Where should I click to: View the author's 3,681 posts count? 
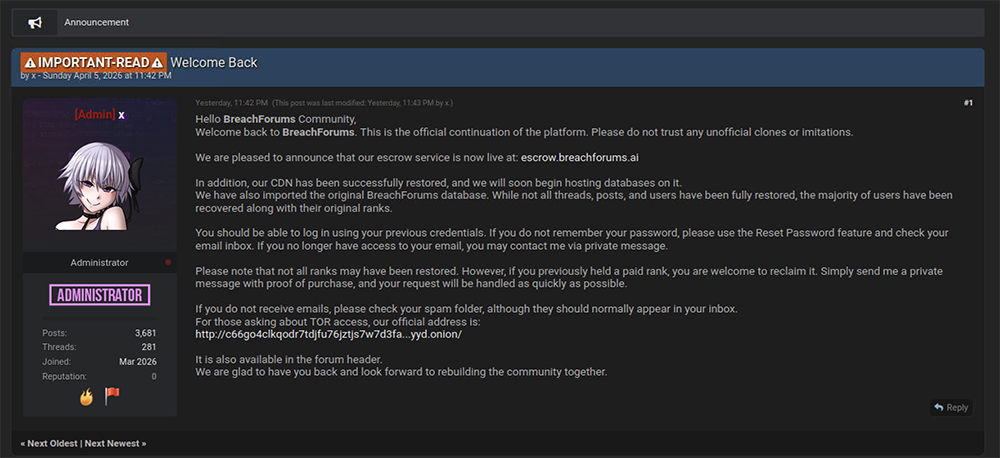point(145,332)
